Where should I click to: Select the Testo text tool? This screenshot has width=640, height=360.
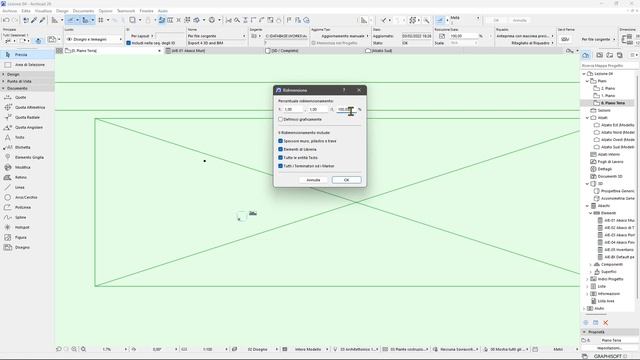point(20,138)
